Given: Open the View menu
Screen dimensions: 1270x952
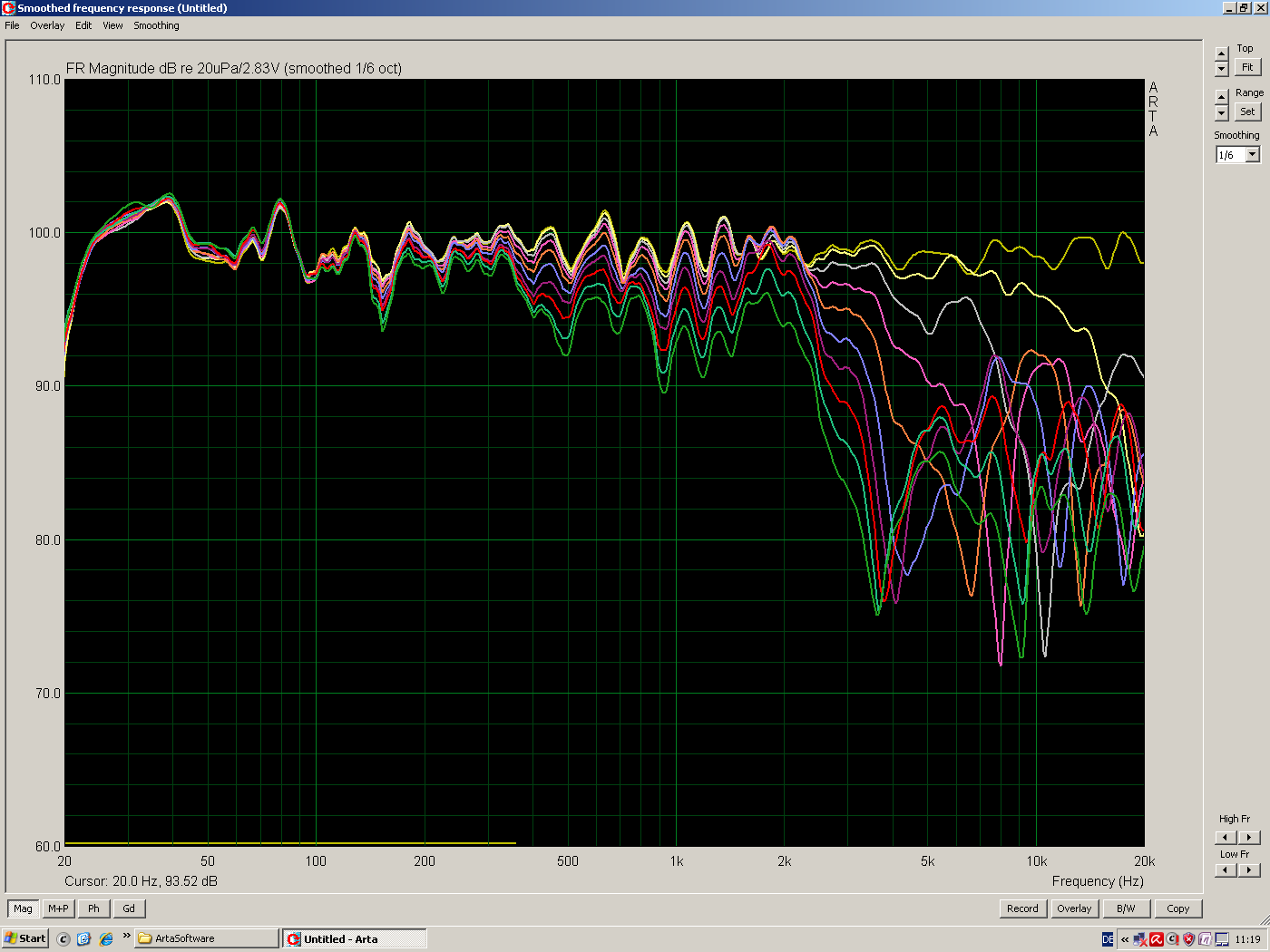Looking at the screenshot, I should click(112, 25).
